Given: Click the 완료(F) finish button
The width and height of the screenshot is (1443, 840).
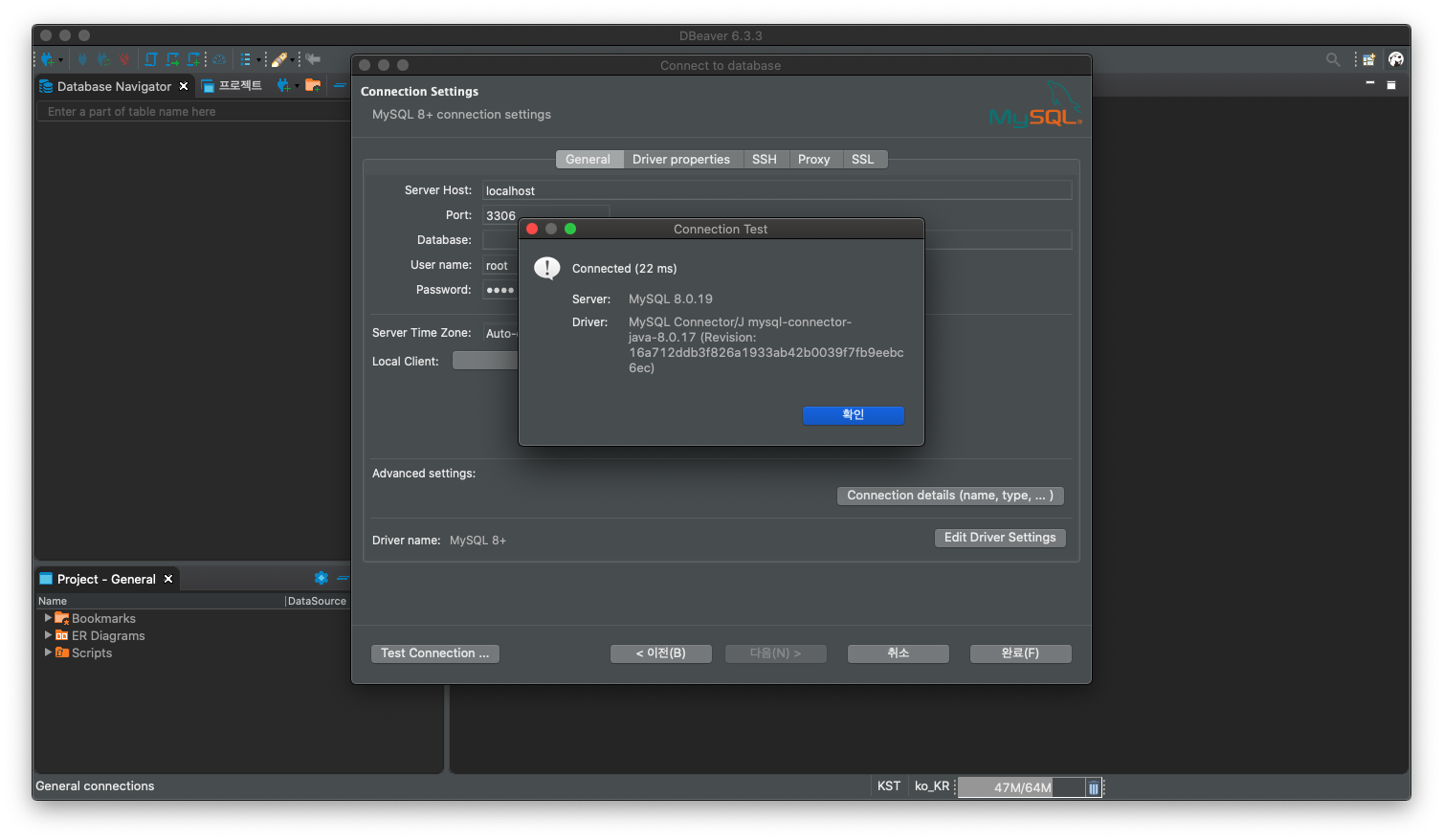Looking at the screenshot, I should coord(1020,653).
